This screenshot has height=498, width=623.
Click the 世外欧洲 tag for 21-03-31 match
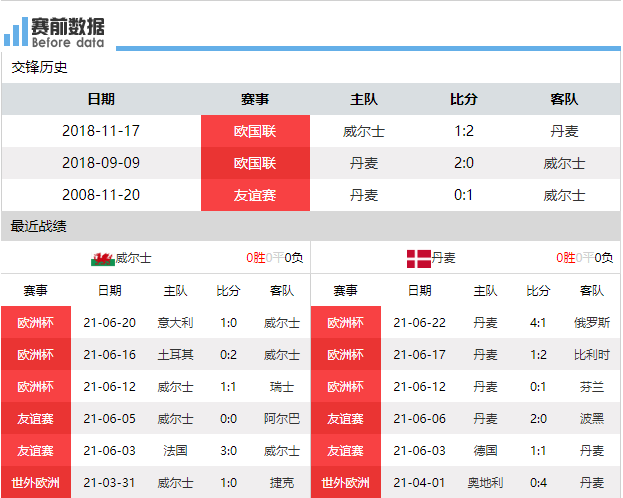tap(36, 482)
